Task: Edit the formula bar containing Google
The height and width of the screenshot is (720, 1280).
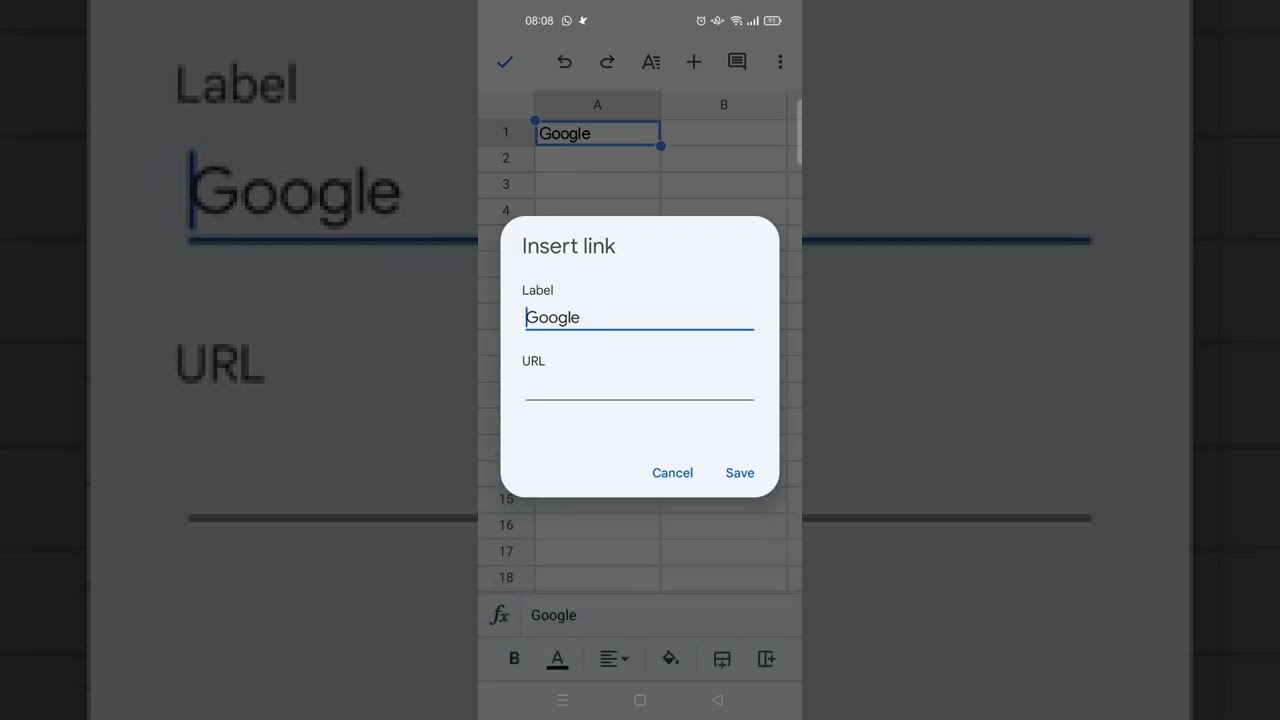Action: click(x=661, y=615)
